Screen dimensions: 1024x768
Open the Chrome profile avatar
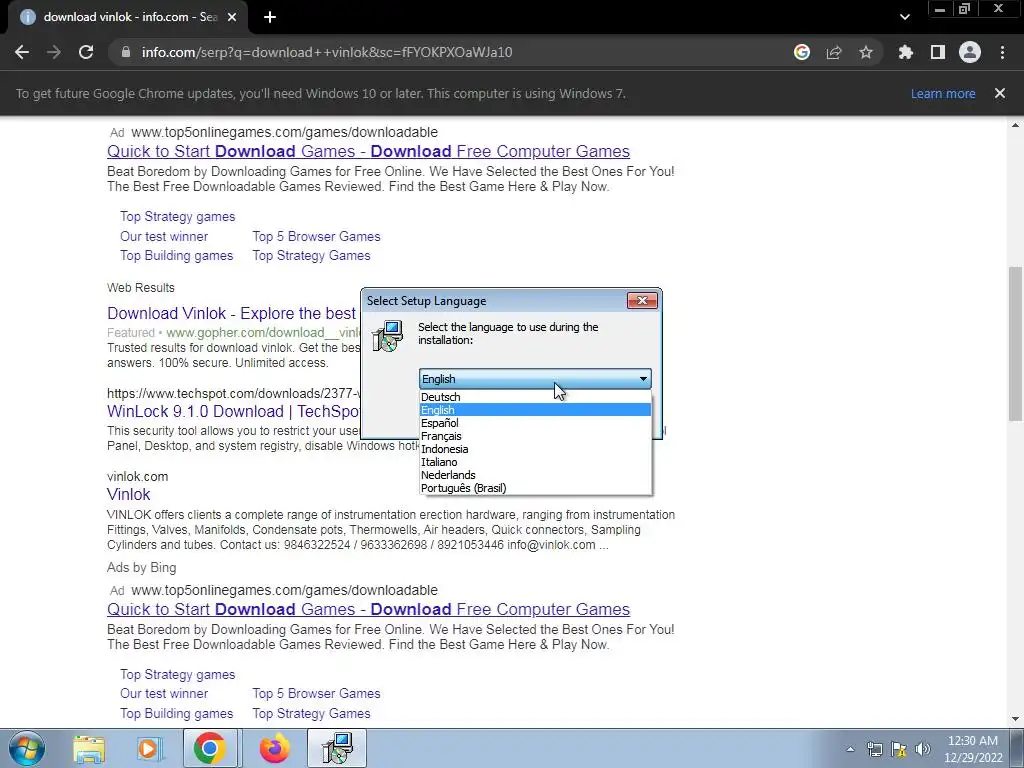point(970,52)
